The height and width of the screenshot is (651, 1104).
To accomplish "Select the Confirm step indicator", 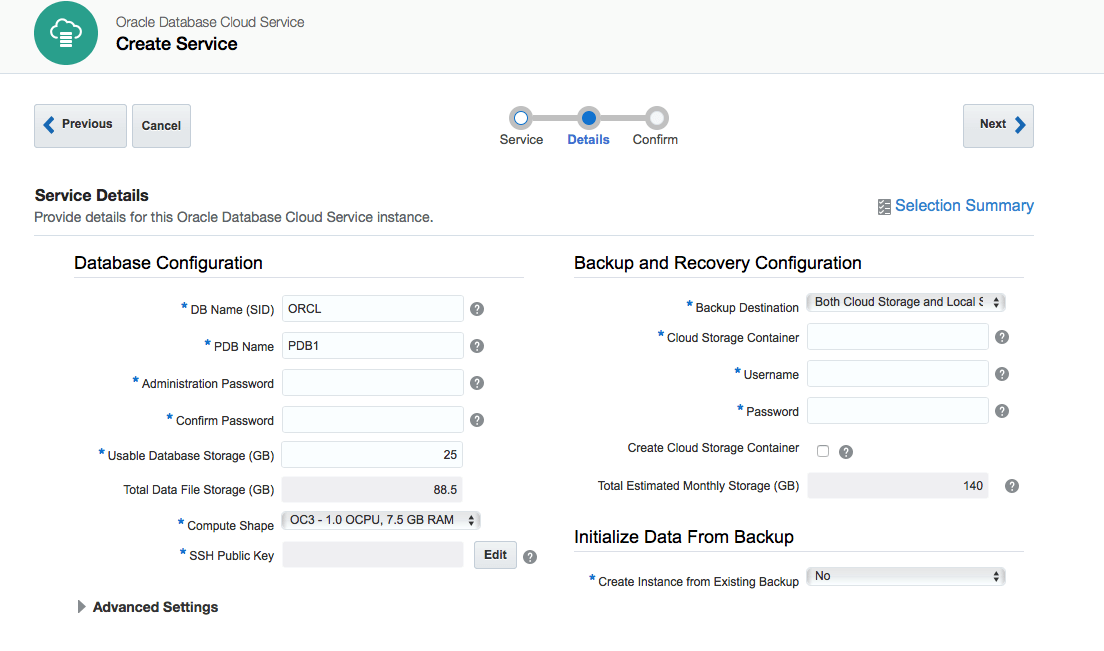I will coord(655,115).
